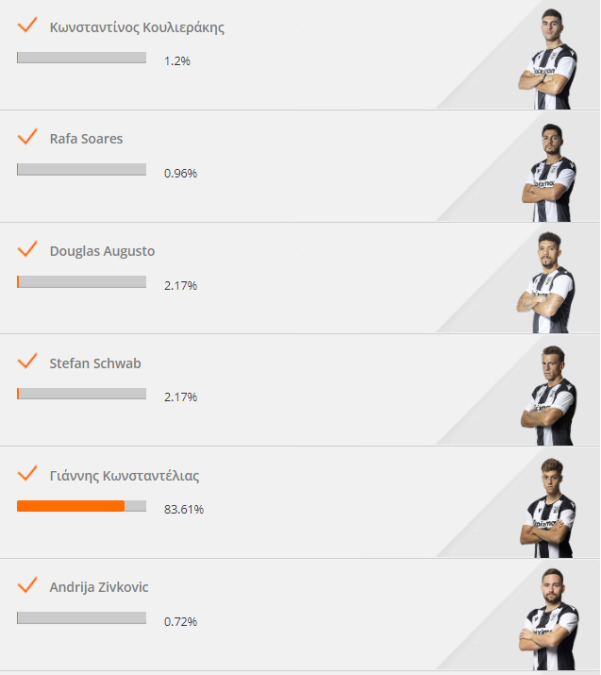The height and width of the screenshot is (675, 601).
Task: Click Κουλιεράκης player photo
Action: (548, 59)
